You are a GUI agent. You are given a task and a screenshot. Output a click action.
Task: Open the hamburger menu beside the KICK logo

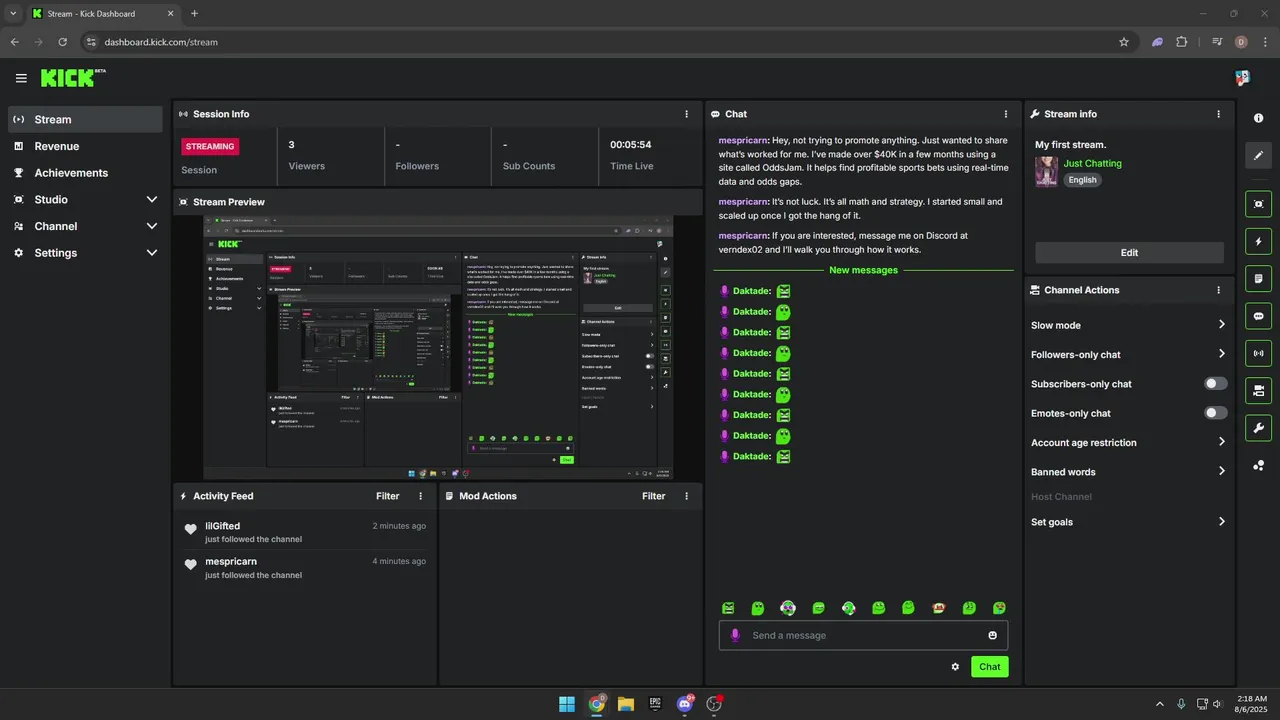coord(21,78)
